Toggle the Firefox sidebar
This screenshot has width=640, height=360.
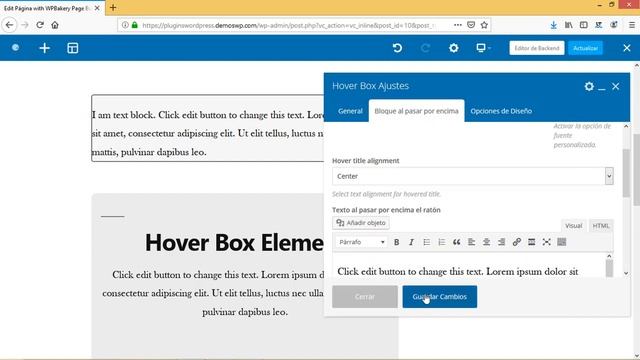[x=584, y=25]
